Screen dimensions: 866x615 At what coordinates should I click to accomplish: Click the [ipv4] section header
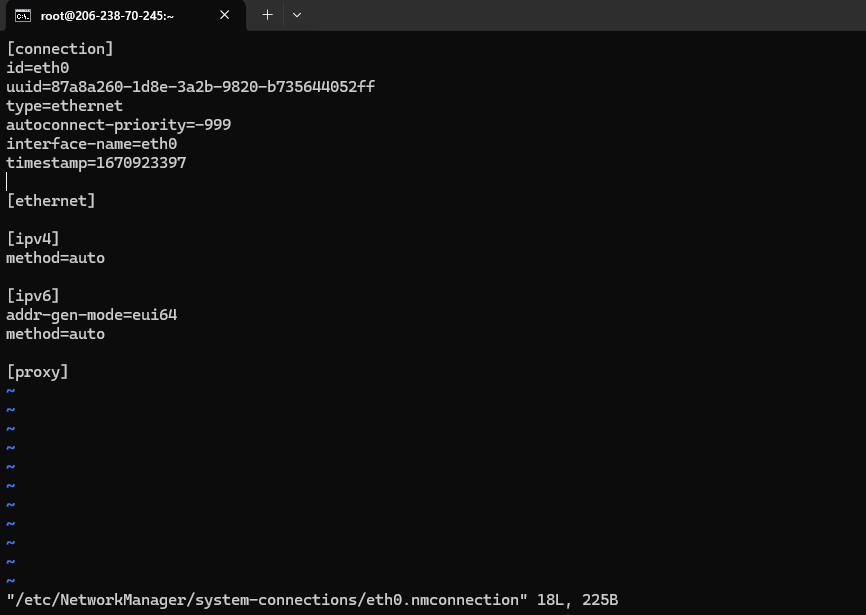click(33, 239)
